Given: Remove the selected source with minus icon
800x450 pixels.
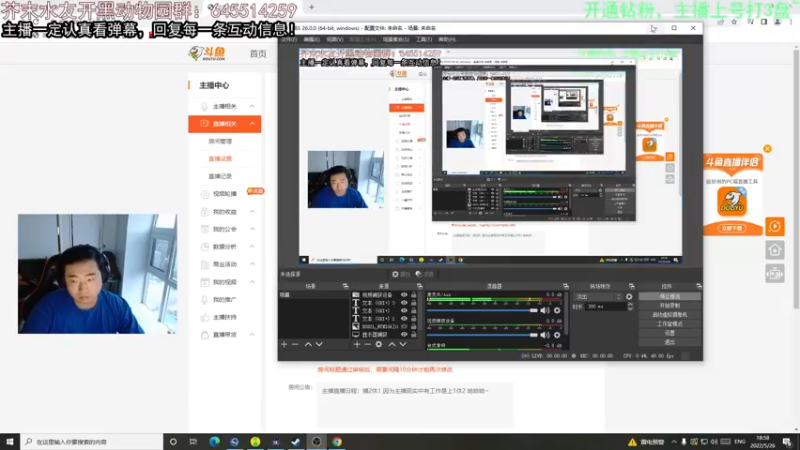Looking at the screenshot, I should (368, 344).
